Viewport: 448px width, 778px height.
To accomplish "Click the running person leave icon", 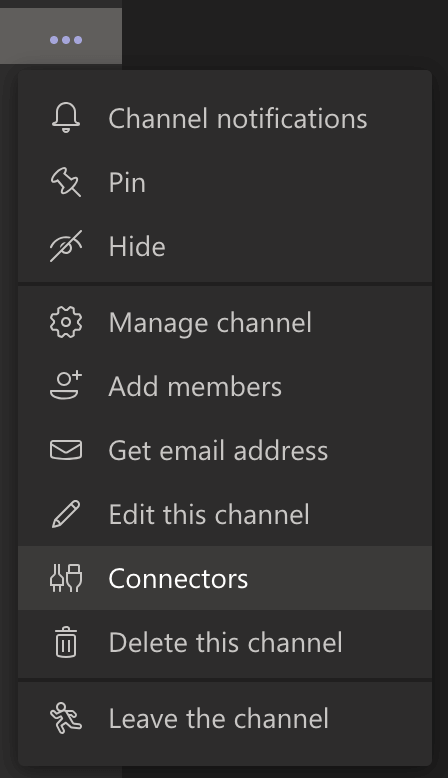I will 66,718.
